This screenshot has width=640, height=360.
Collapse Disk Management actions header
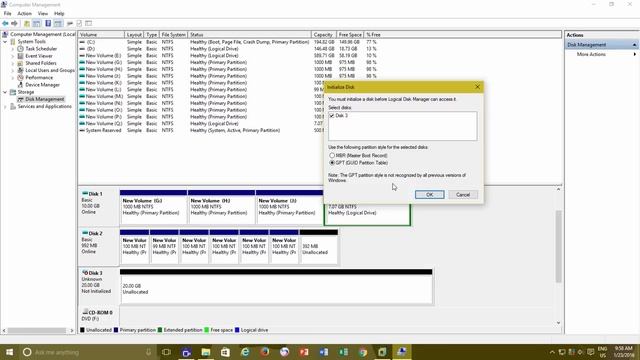click(634, 44)
